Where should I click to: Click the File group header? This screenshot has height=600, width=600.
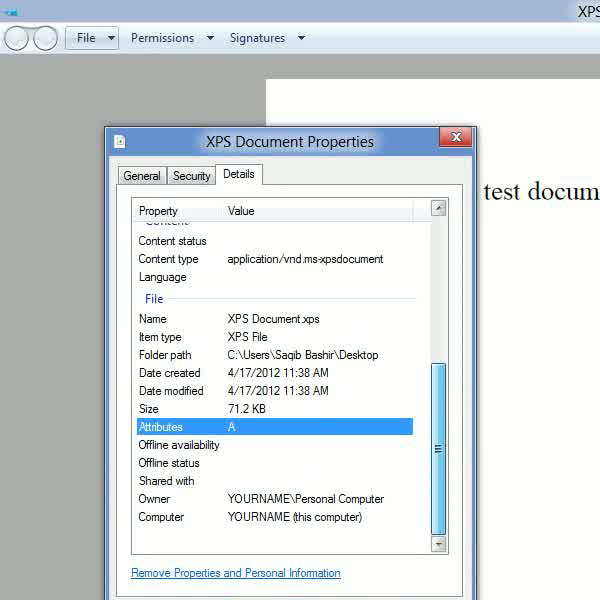[x=154, y=299]
